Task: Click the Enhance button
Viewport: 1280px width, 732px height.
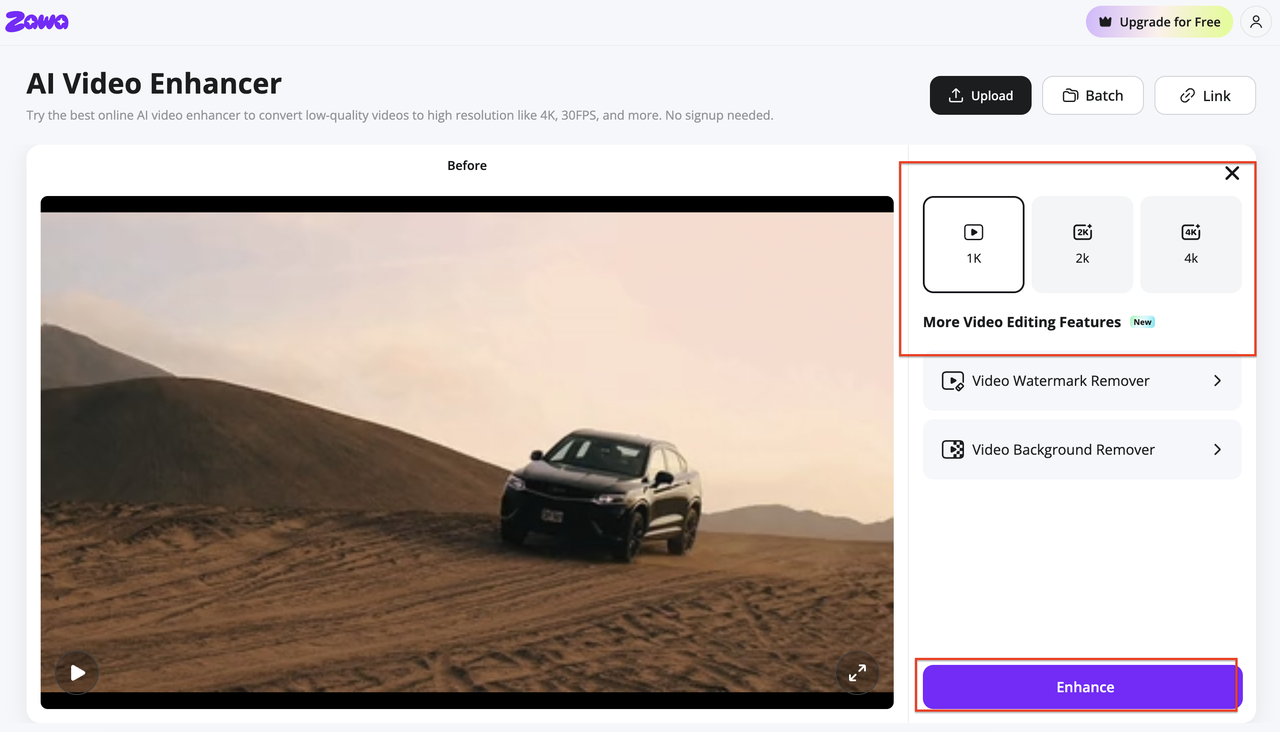Action: (x=1082, y=687)
